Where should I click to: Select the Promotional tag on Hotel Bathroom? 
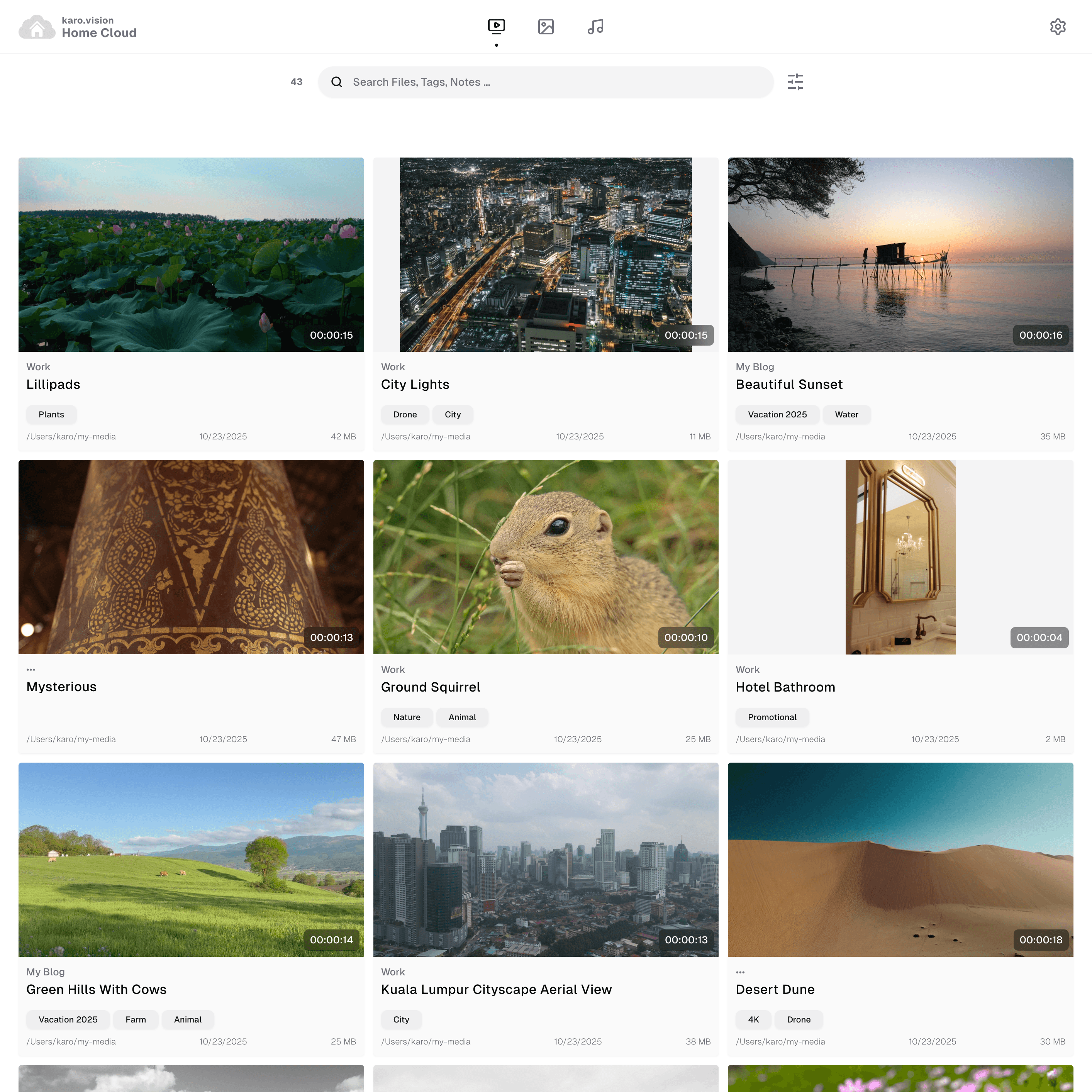click(772, 717)
